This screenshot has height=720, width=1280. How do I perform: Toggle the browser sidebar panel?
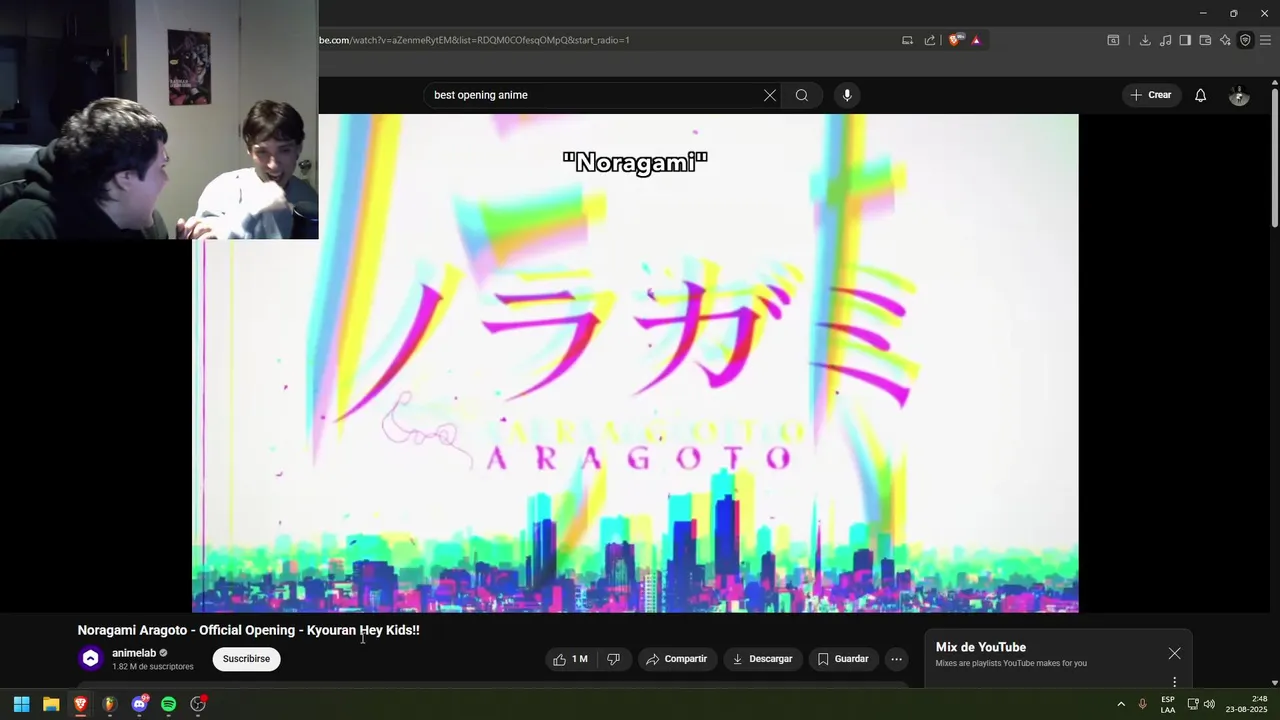point(1185,40)
